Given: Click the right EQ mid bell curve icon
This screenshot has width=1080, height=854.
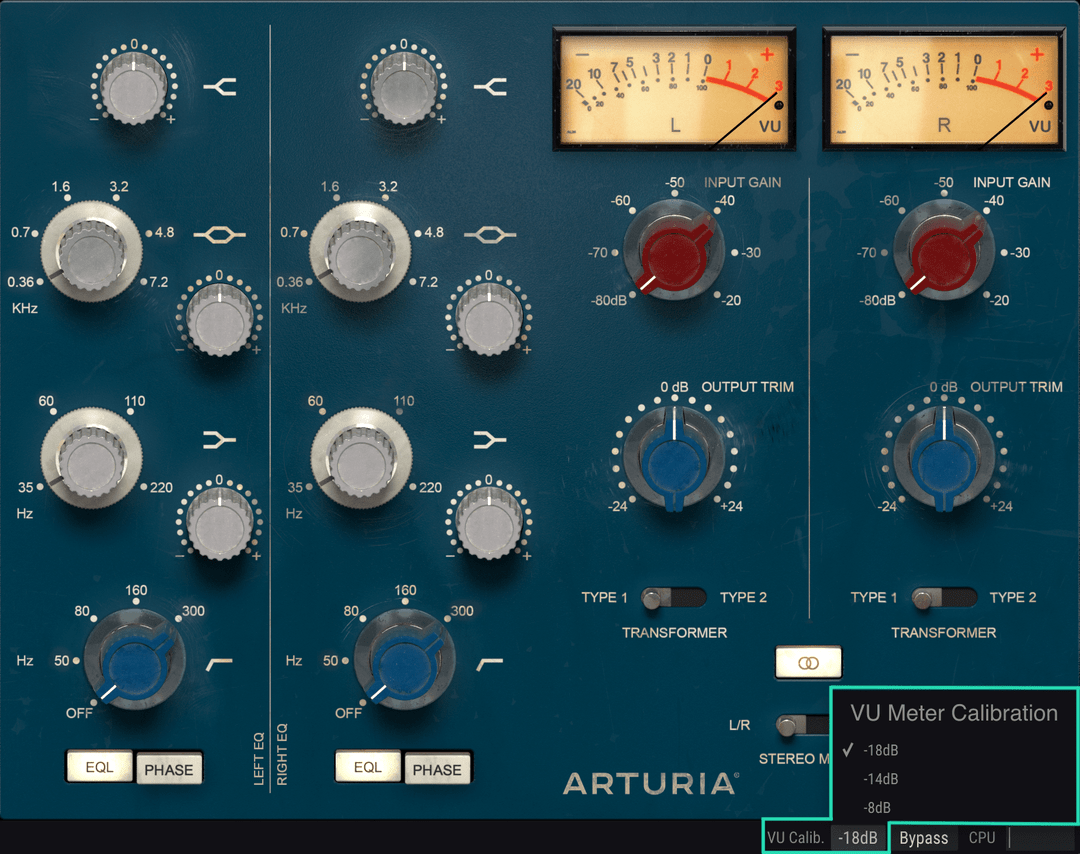Looking at the screenshot, I should [x=489, y=235].
